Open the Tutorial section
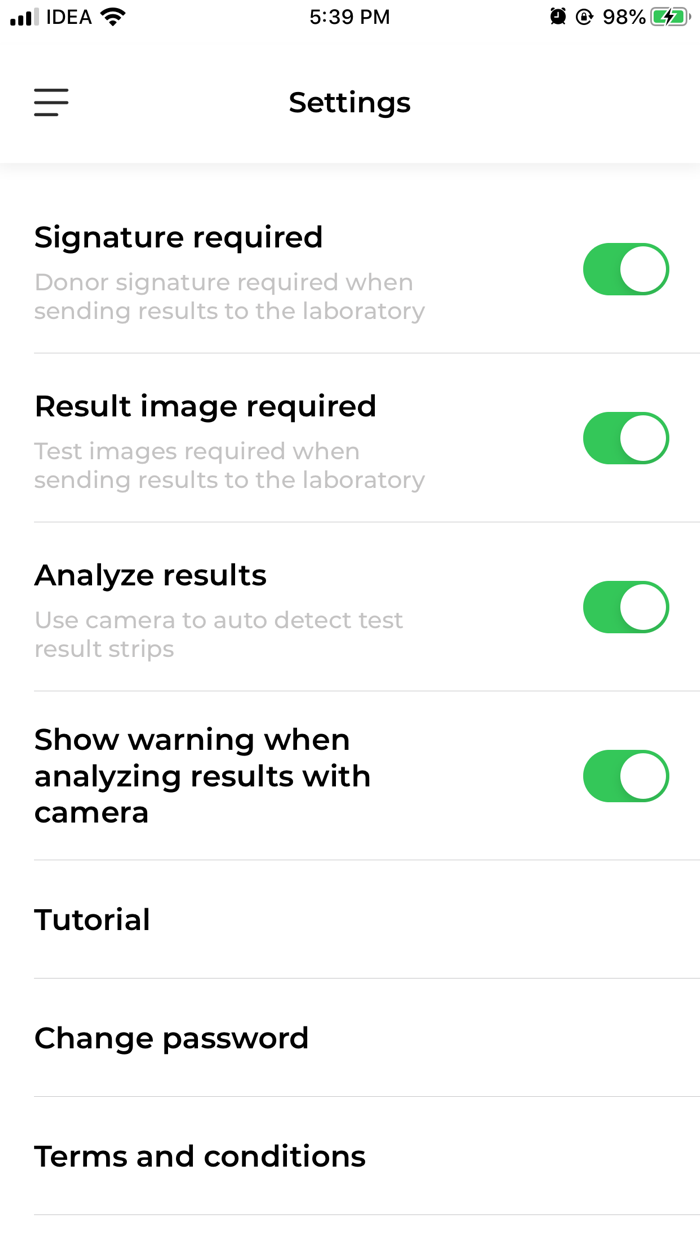This screenshot has height=1244, width=700. coord(92,919)
